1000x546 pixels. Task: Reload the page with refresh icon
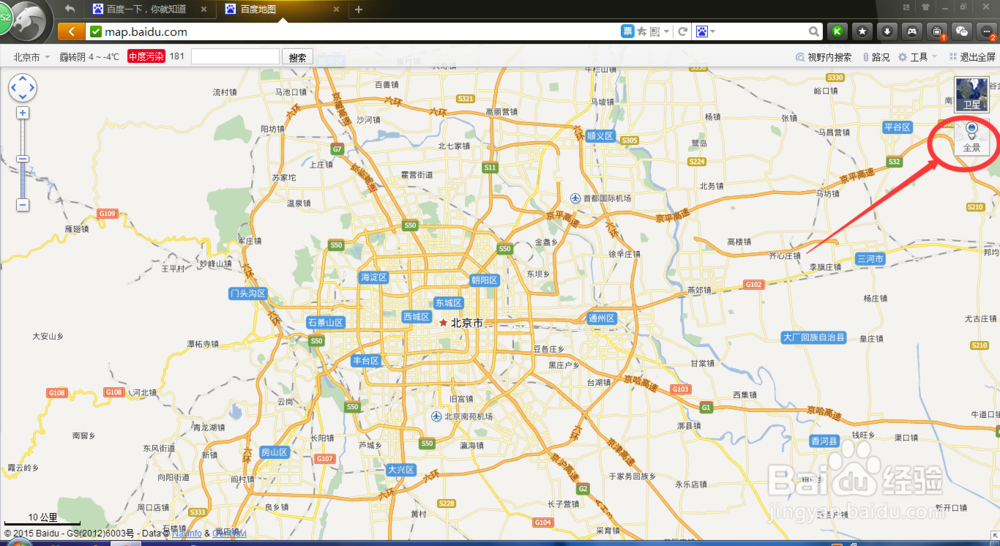coord(682,31)
